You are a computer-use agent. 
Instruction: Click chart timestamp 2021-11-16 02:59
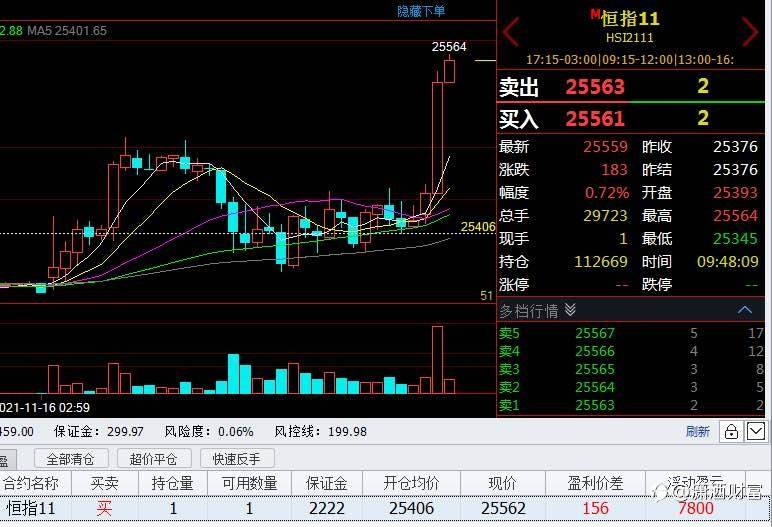[x=45, y=408]
